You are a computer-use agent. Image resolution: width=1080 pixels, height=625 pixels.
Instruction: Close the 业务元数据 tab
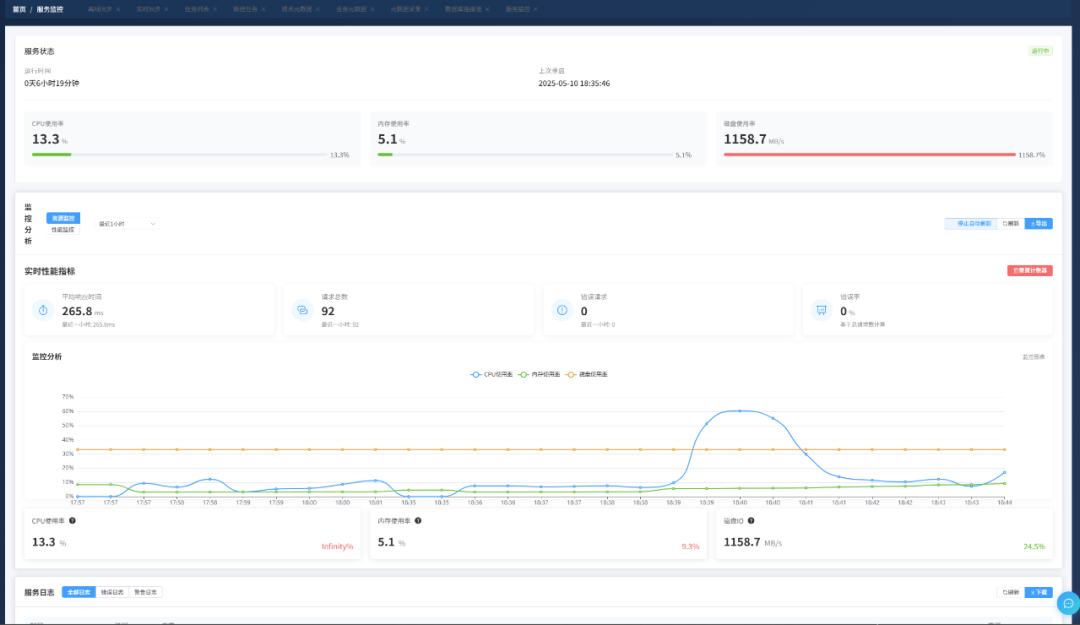point(373,10)
